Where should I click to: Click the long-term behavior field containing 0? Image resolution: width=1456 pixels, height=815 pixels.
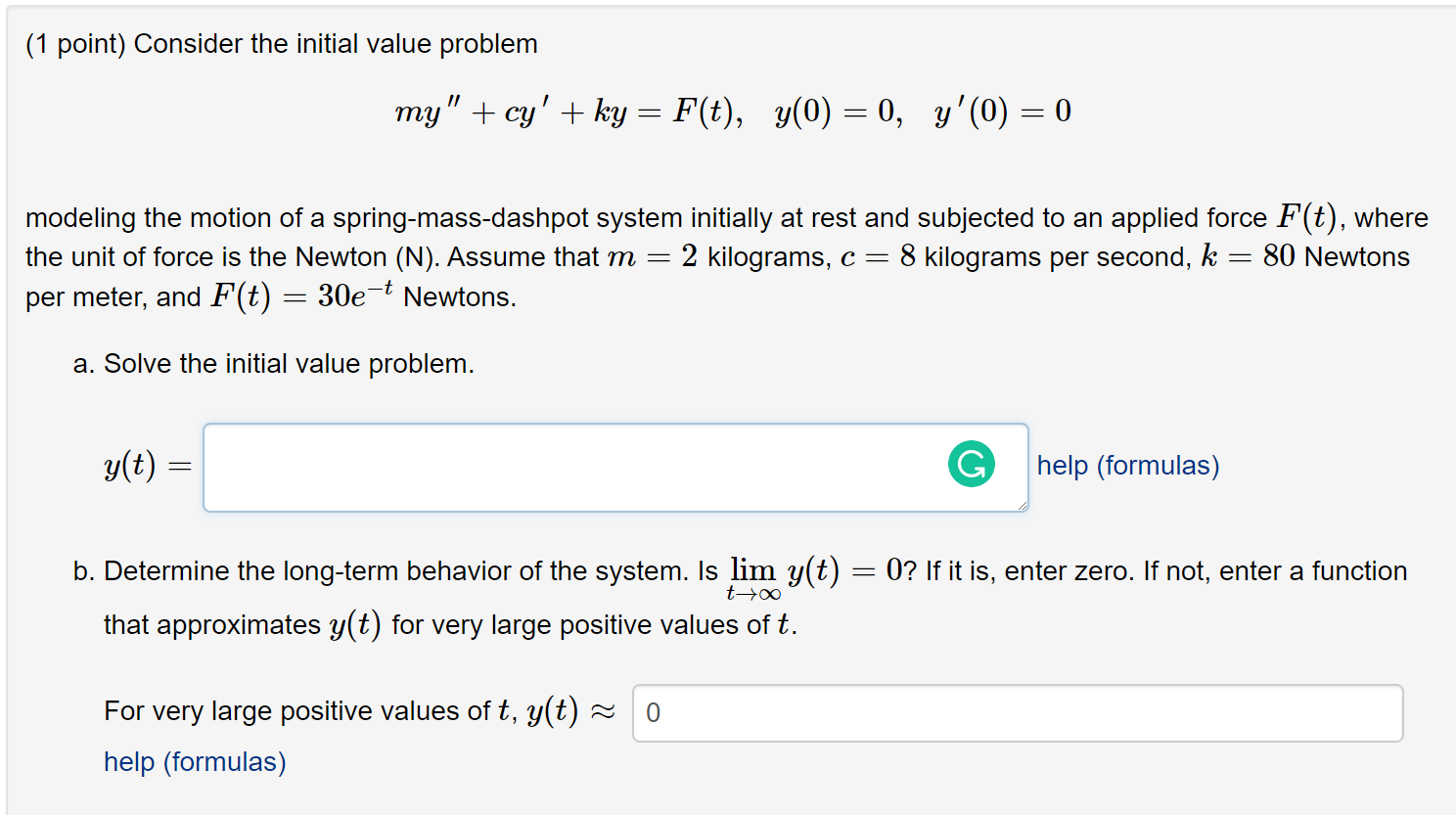point(1018,713)
